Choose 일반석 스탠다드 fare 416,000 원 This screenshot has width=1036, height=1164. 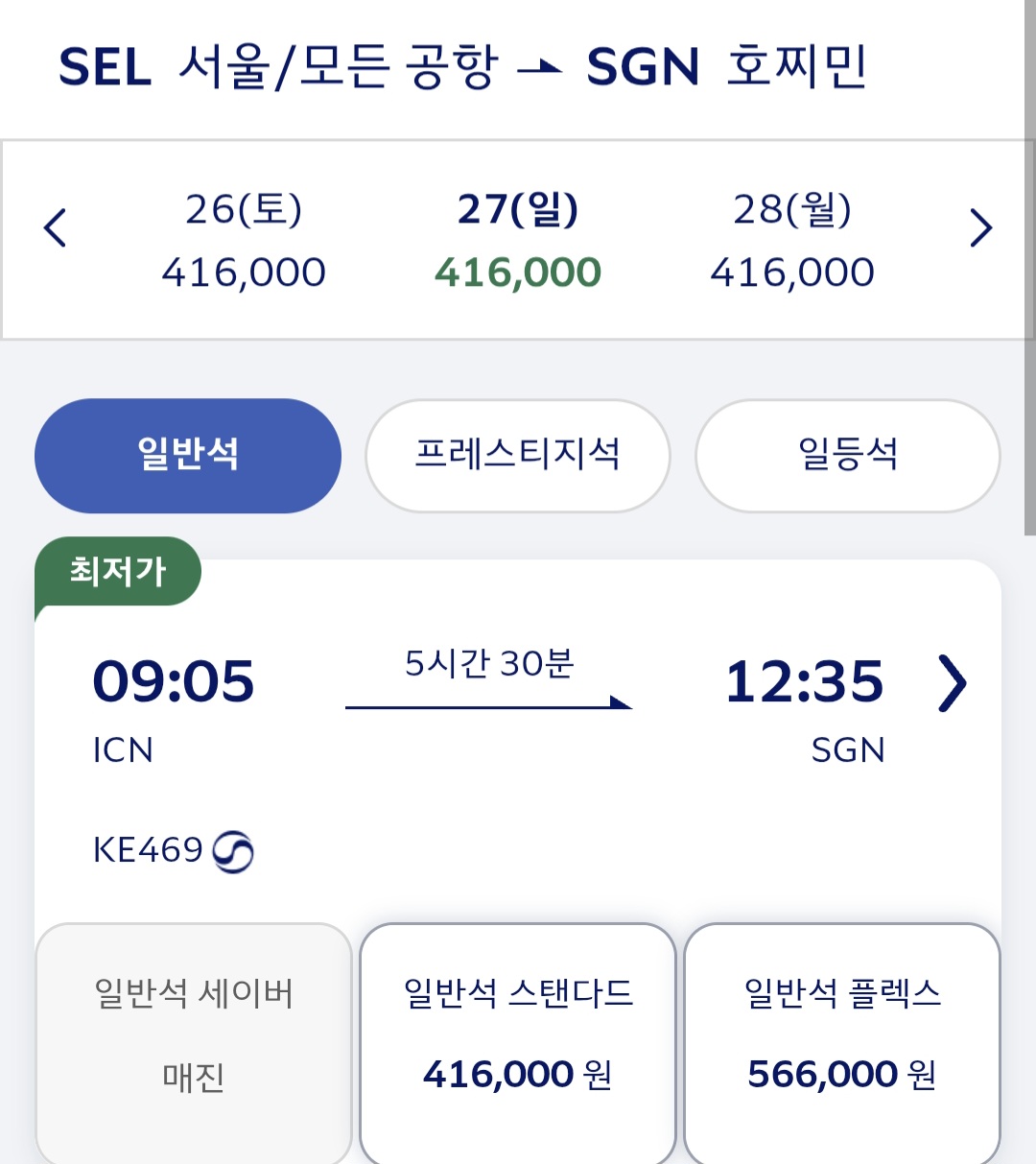(x=518, y=1036)
